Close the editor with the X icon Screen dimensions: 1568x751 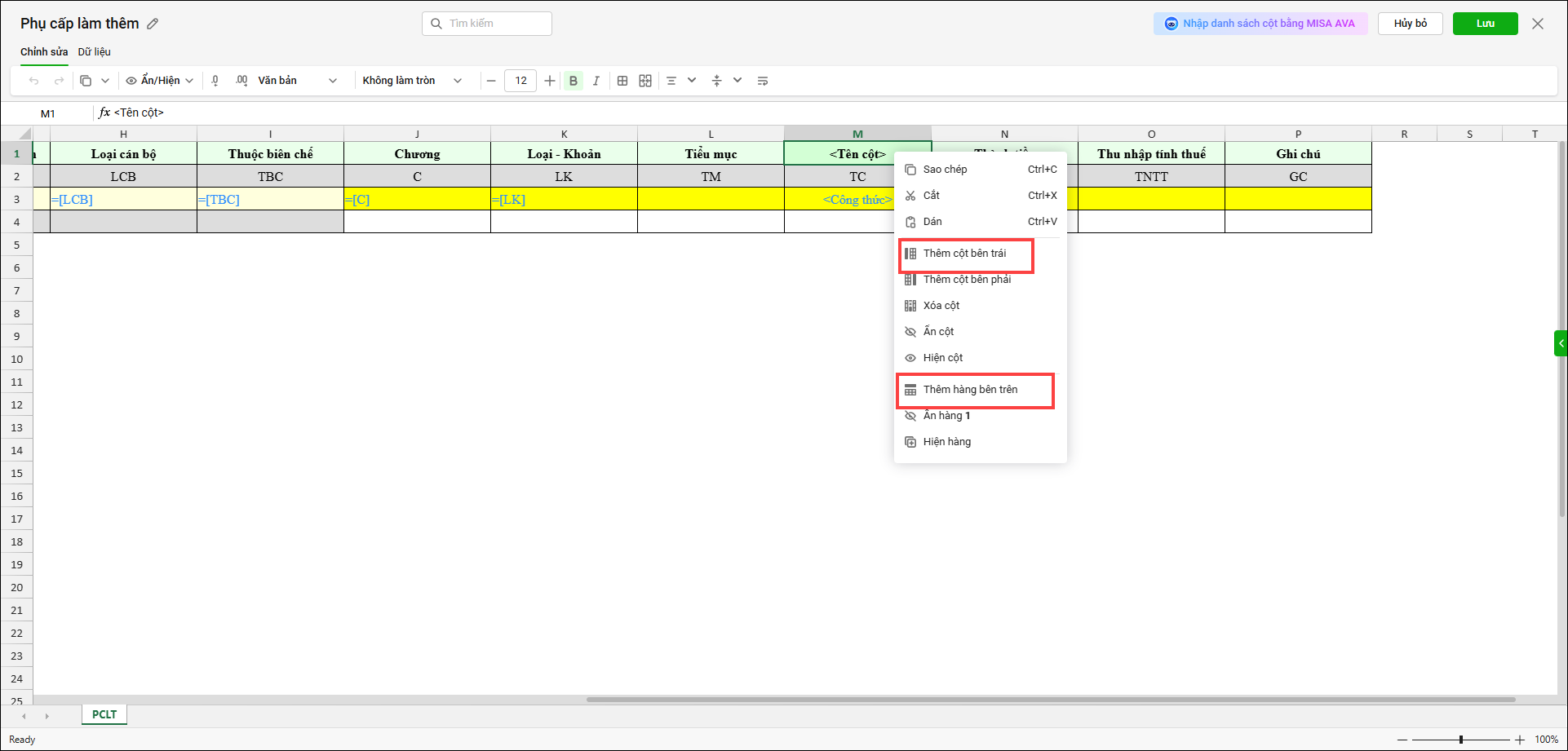click(1538, 24)
